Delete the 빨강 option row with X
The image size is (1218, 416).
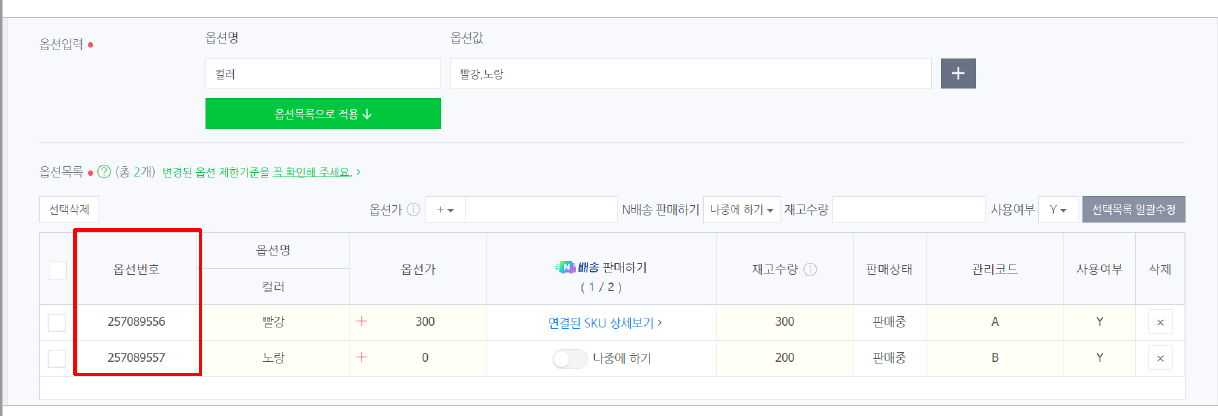point(1160,323)
